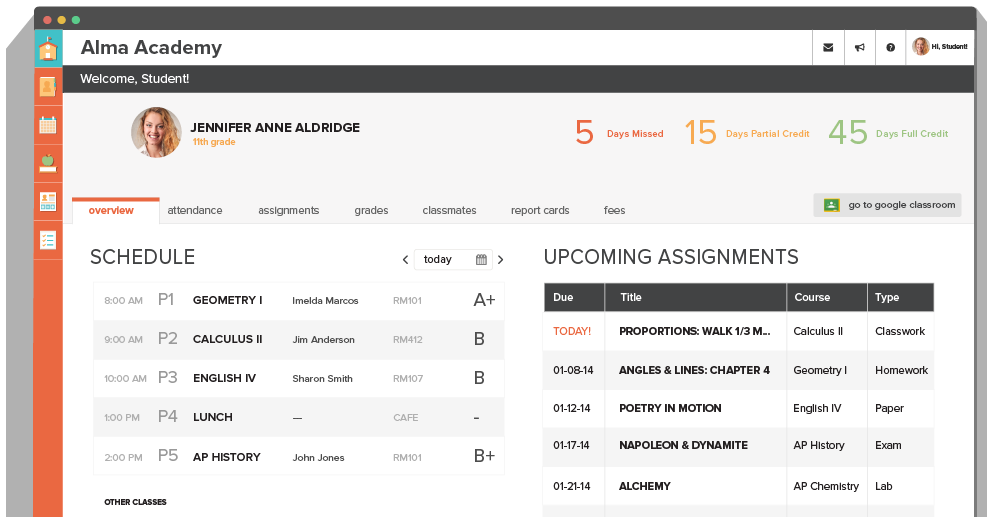Go to previous day with left chevron
The image size is (990, 517).
pos(405,260)
